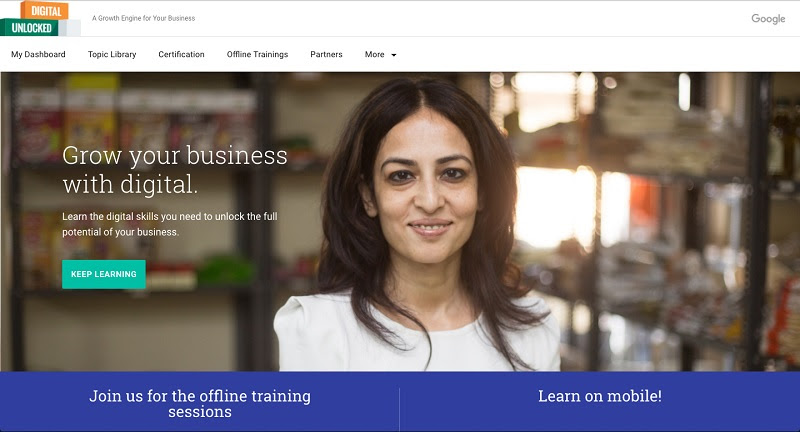Select Offline Trainings in navigation
This screenshot has height=432, width=800.
[x=257, y=55]
